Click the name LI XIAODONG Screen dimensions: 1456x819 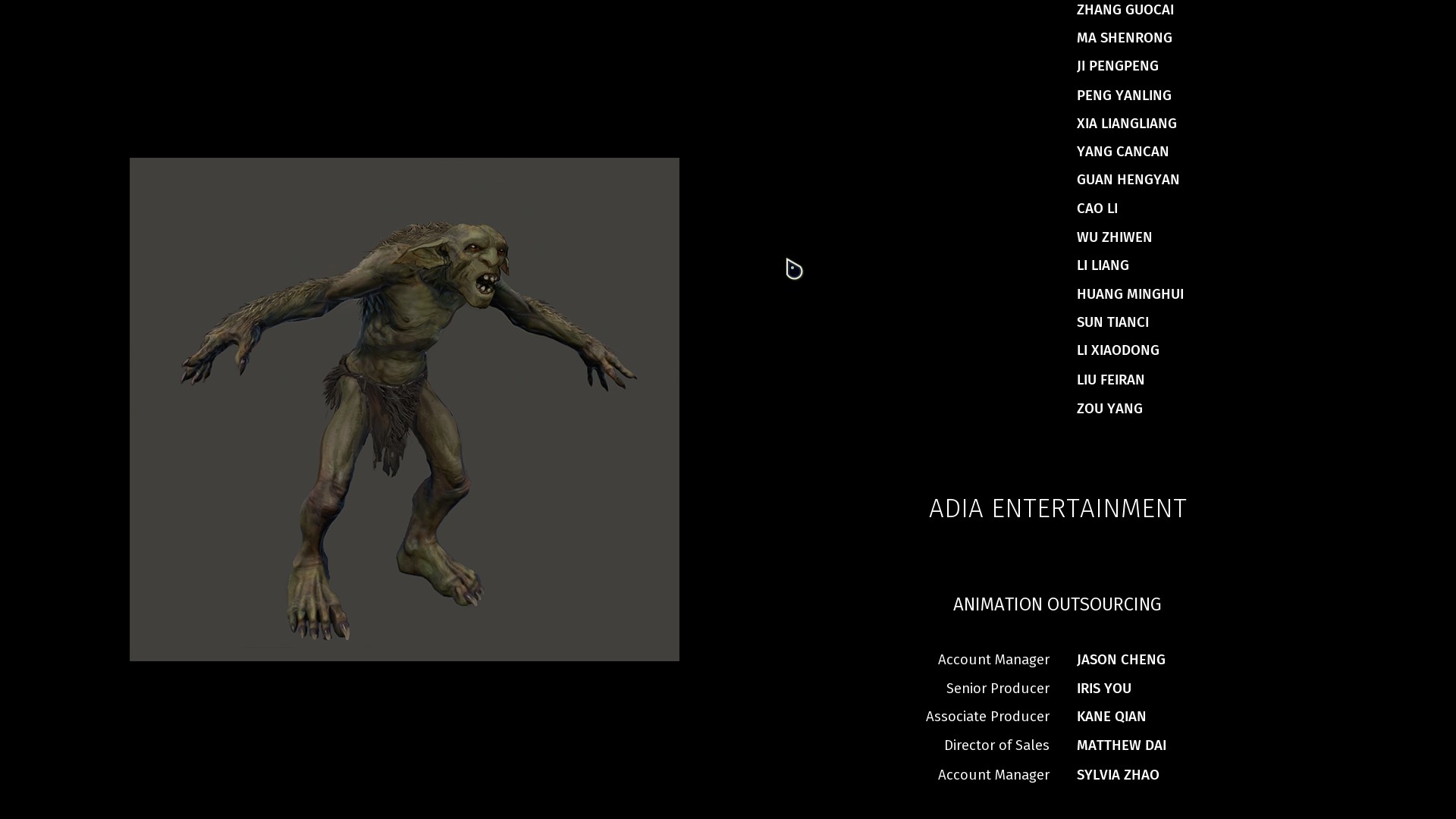1117,350
